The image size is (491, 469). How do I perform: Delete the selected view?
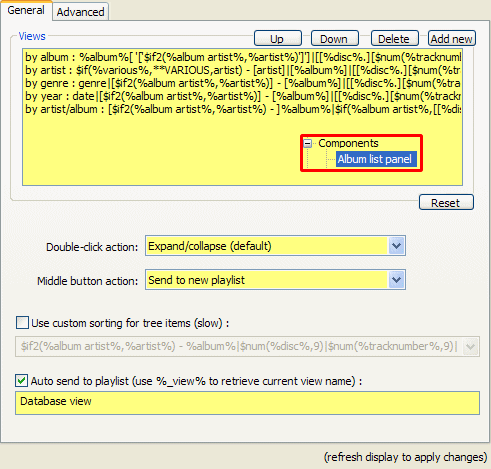click(394, 39)
